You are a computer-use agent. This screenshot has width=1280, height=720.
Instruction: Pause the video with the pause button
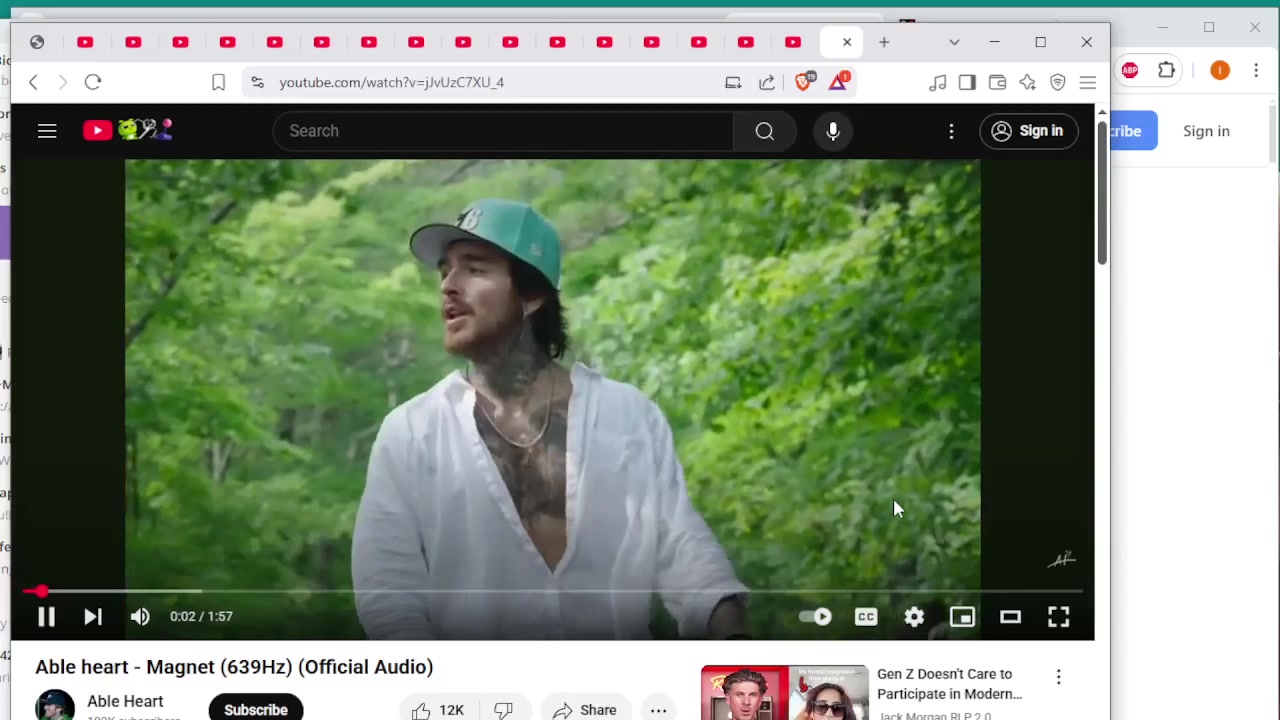[x=46, y=617]
